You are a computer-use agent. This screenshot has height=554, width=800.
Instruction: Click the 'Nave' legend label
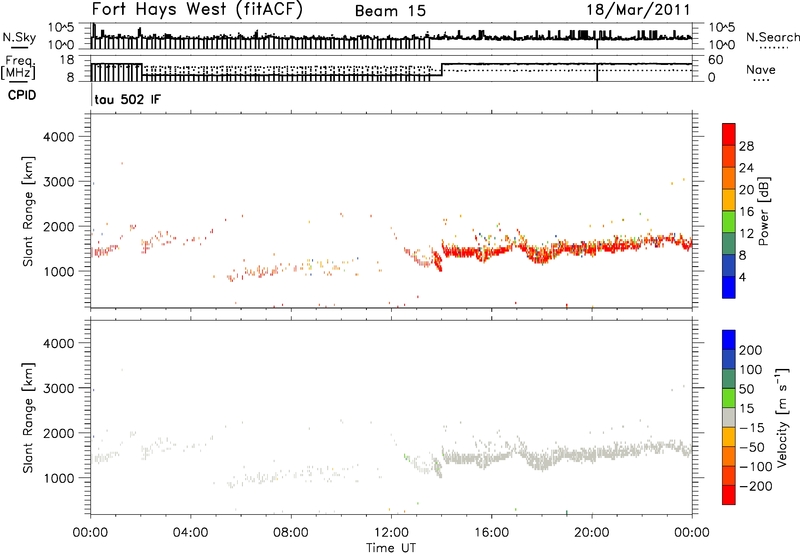pyautogui.click(x=761, y=70)
